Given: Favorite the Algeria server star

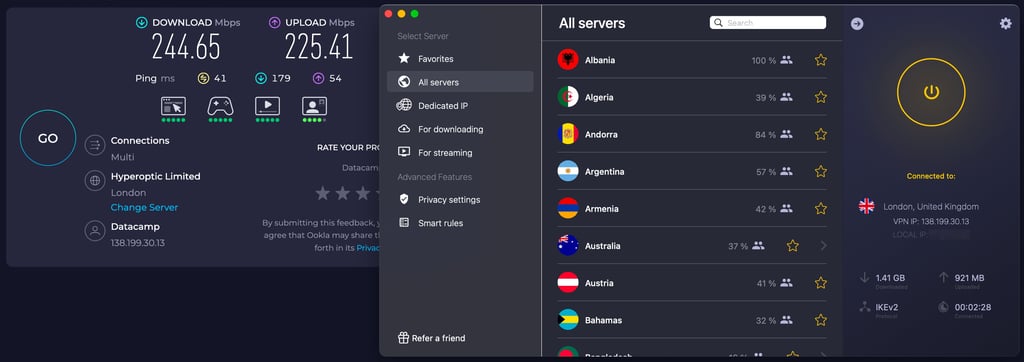Looking at the screenshot, I should pos(821,97).
